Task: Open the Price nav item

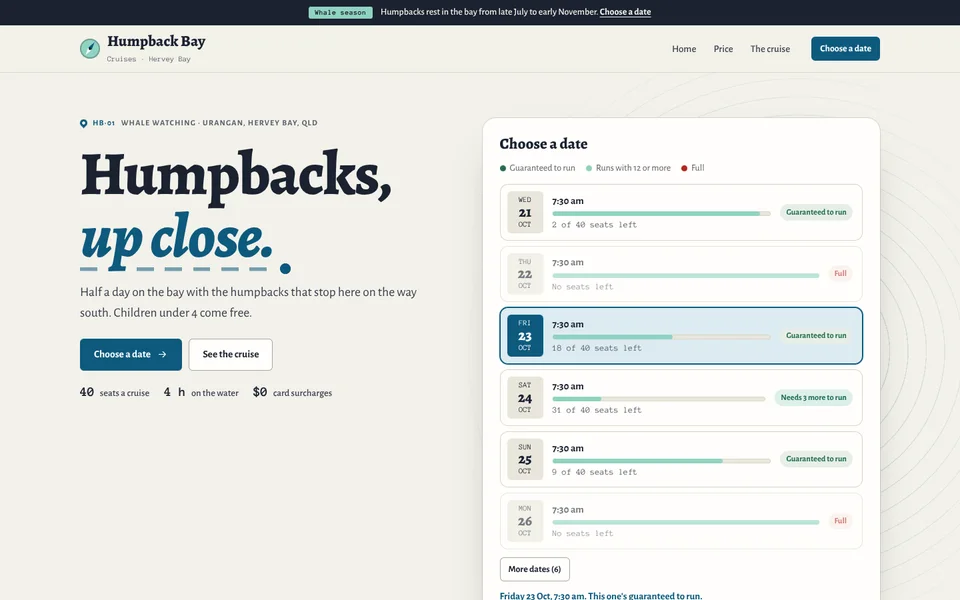Action: pyautogui.click(x=723, y=49)
